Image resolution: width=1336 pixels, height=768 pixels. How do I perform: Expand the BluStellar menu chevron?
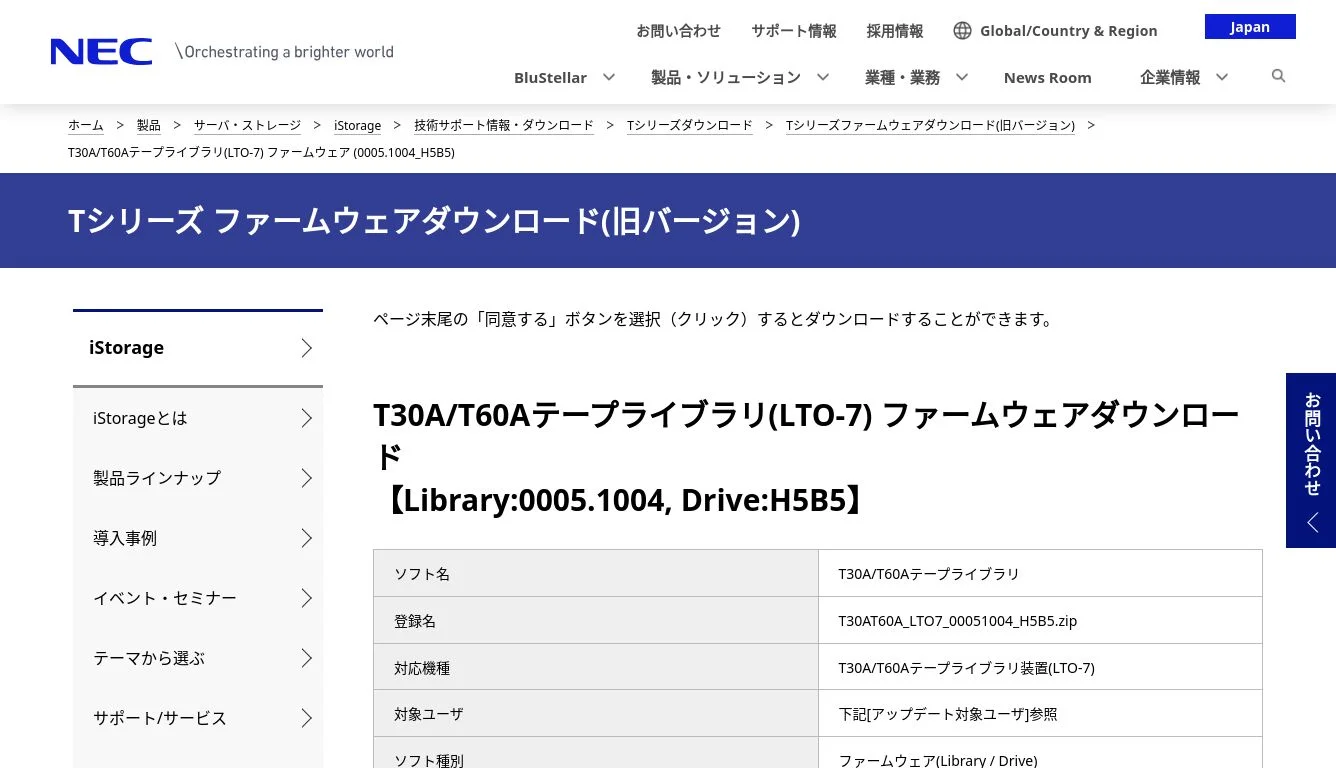pos(608,77)
